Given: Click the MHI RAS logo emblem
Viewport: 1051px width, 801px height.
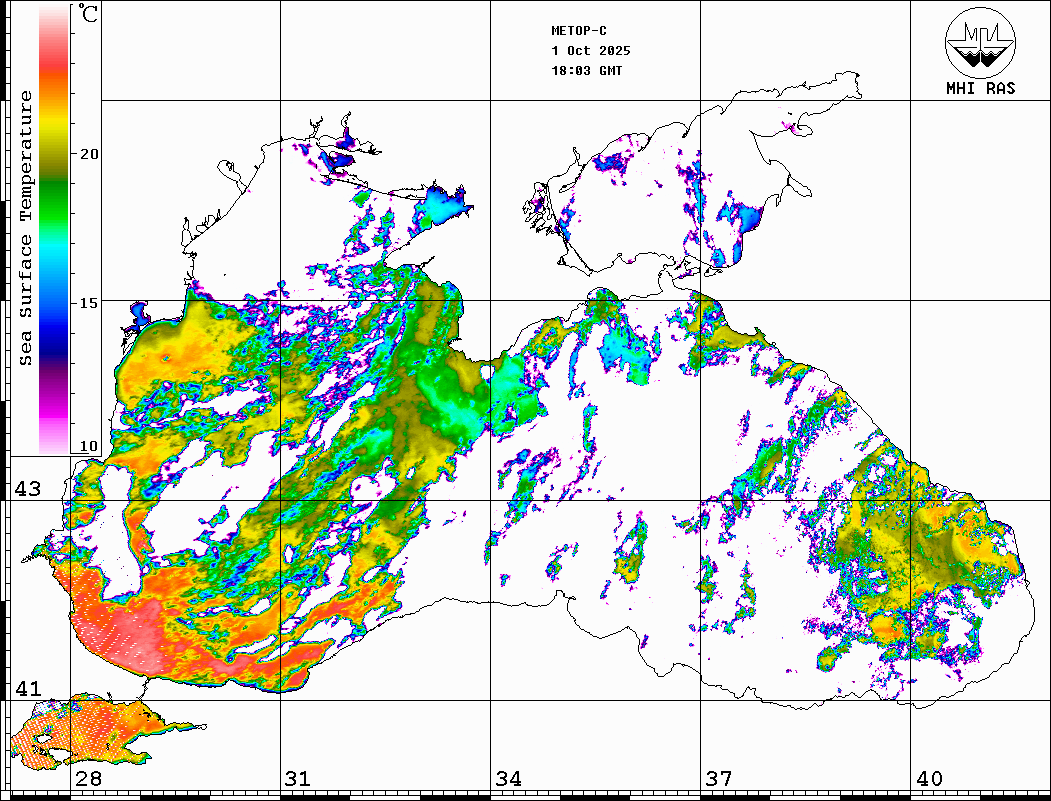Looking at the screenshot, I should pos(980,44).
